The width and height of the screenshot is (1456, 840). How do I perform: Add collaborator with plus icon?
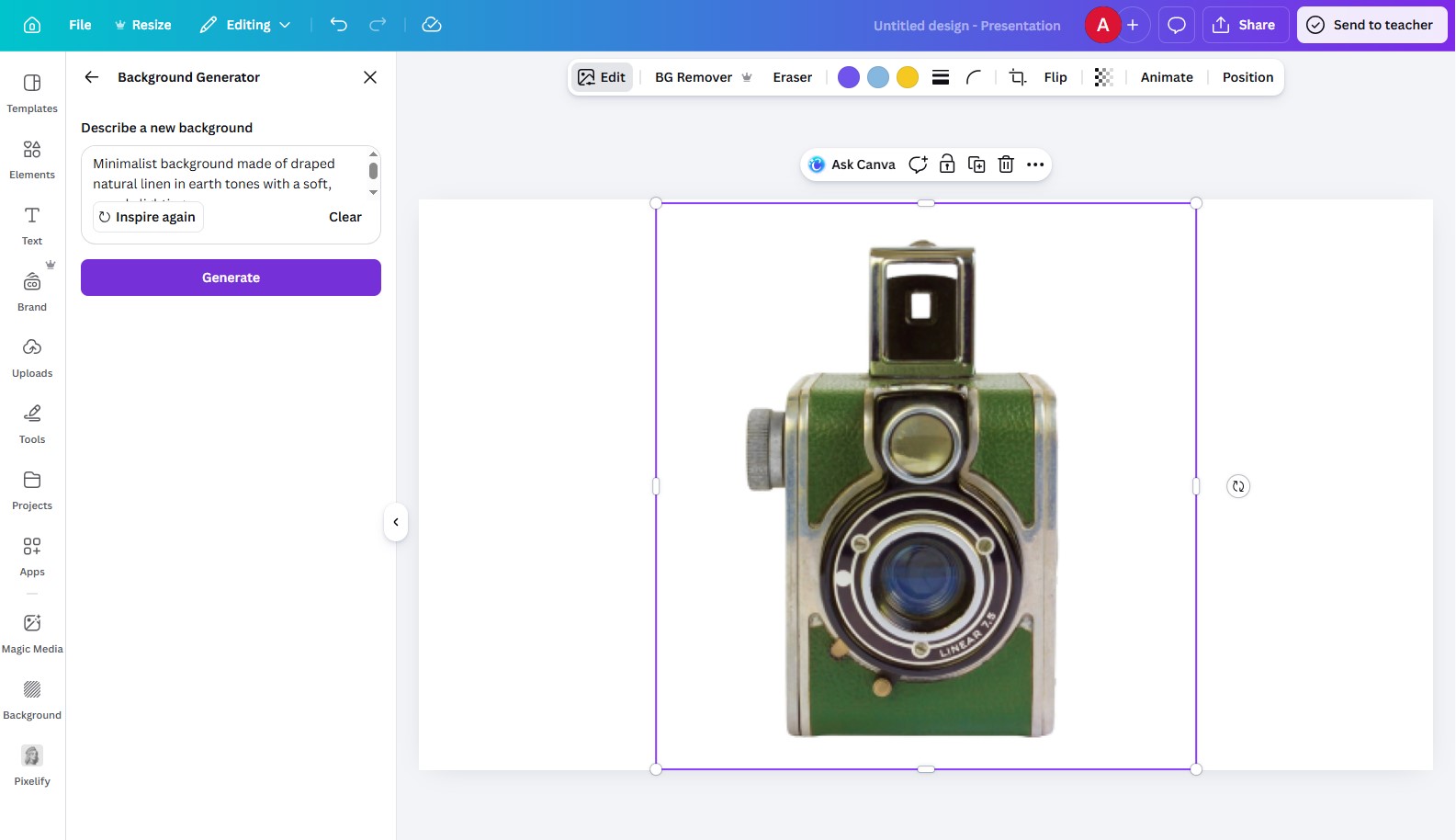click(1134, 25)
